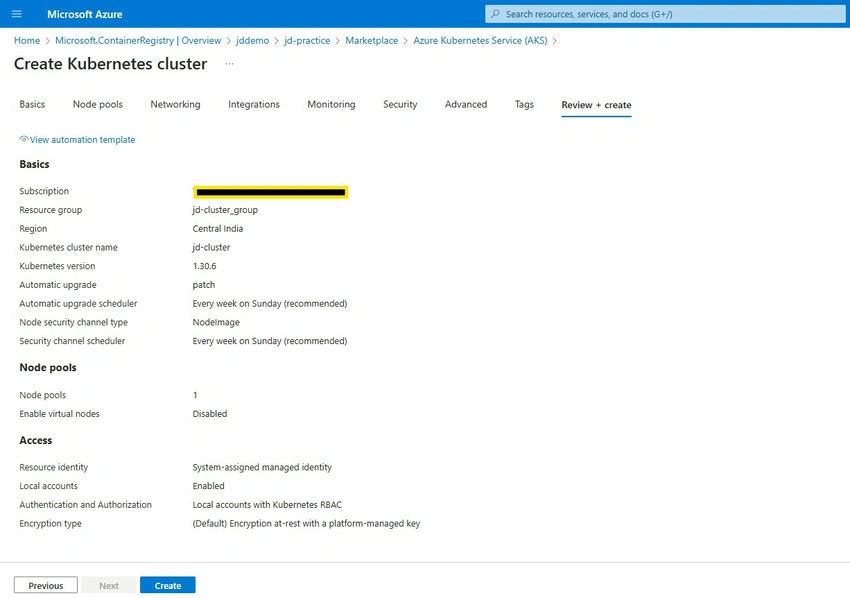Click the search magnifier icon

click(x=495, y=14)
